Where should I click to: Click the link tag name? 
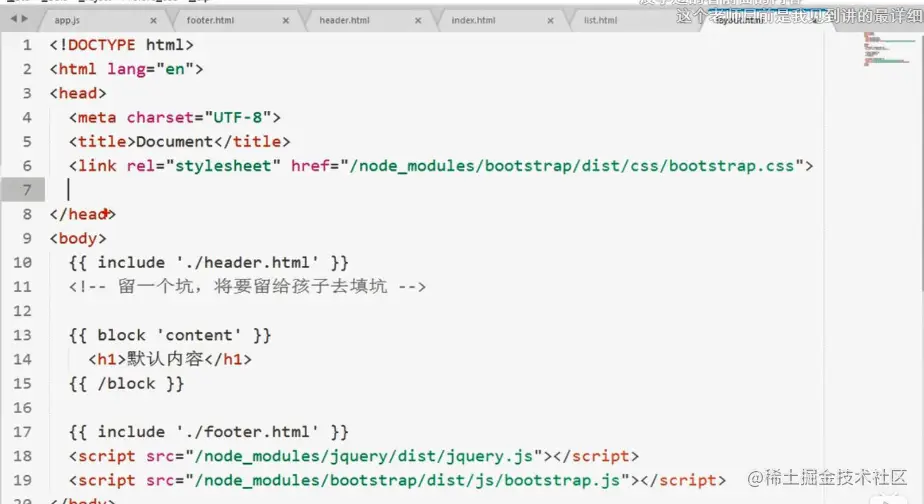[97, 166]
